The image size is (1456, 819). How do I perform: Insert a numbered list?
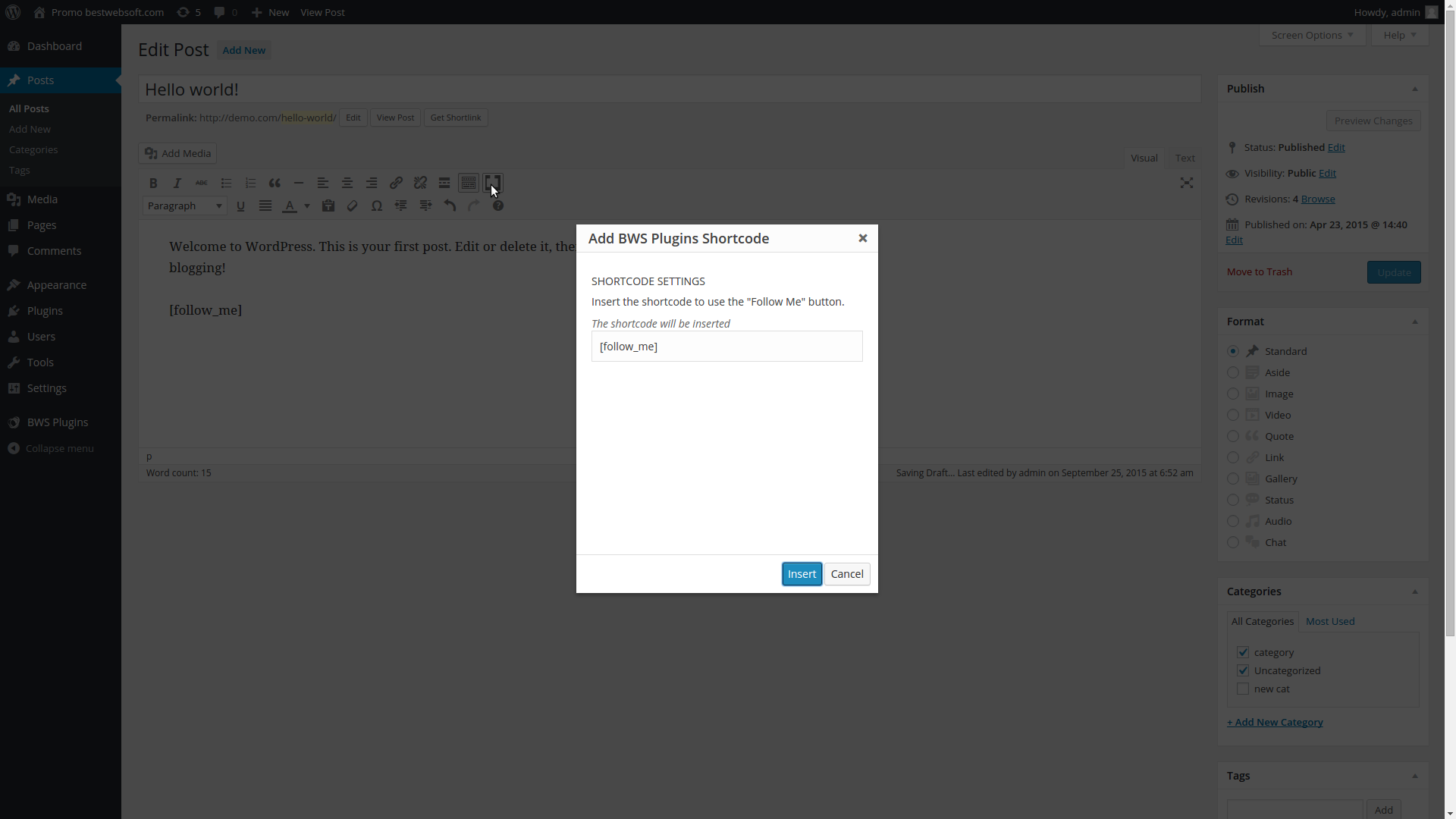tap(250, 183)
